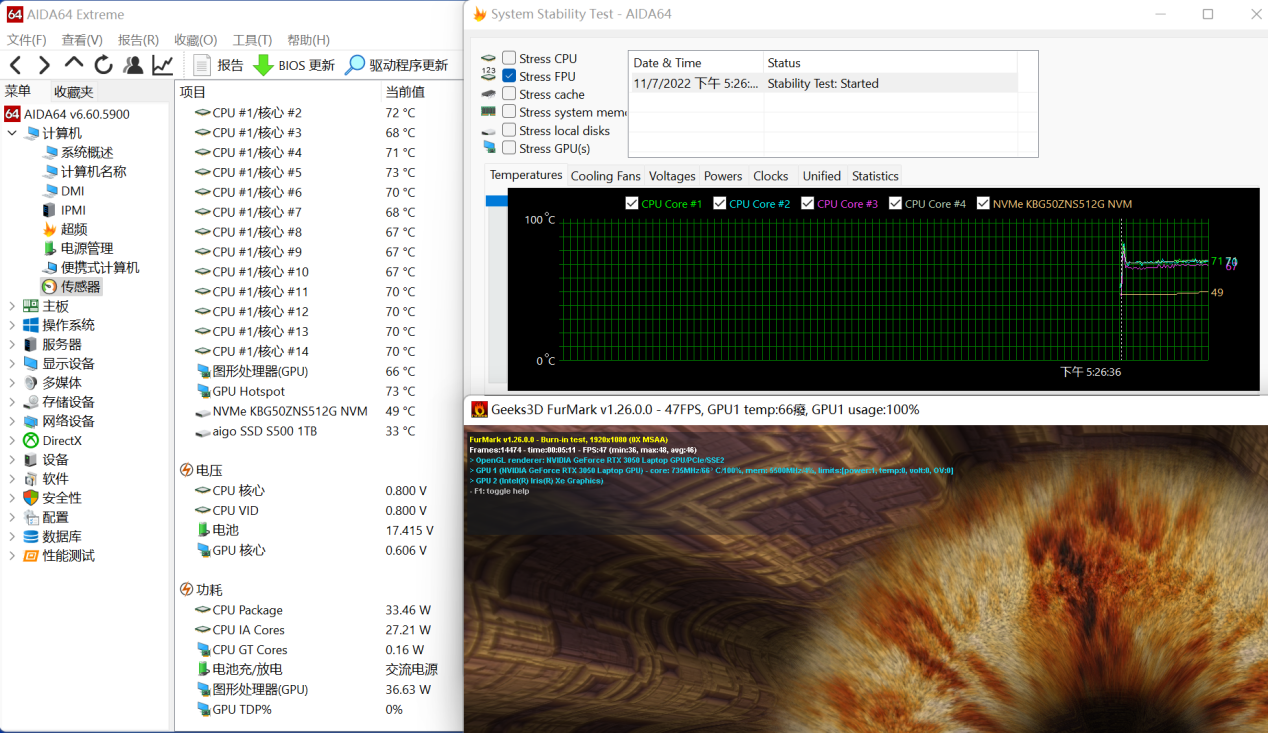The image size is (1268, 733).
Task: Expand the 显示设备 tree node
Action: 12,364
